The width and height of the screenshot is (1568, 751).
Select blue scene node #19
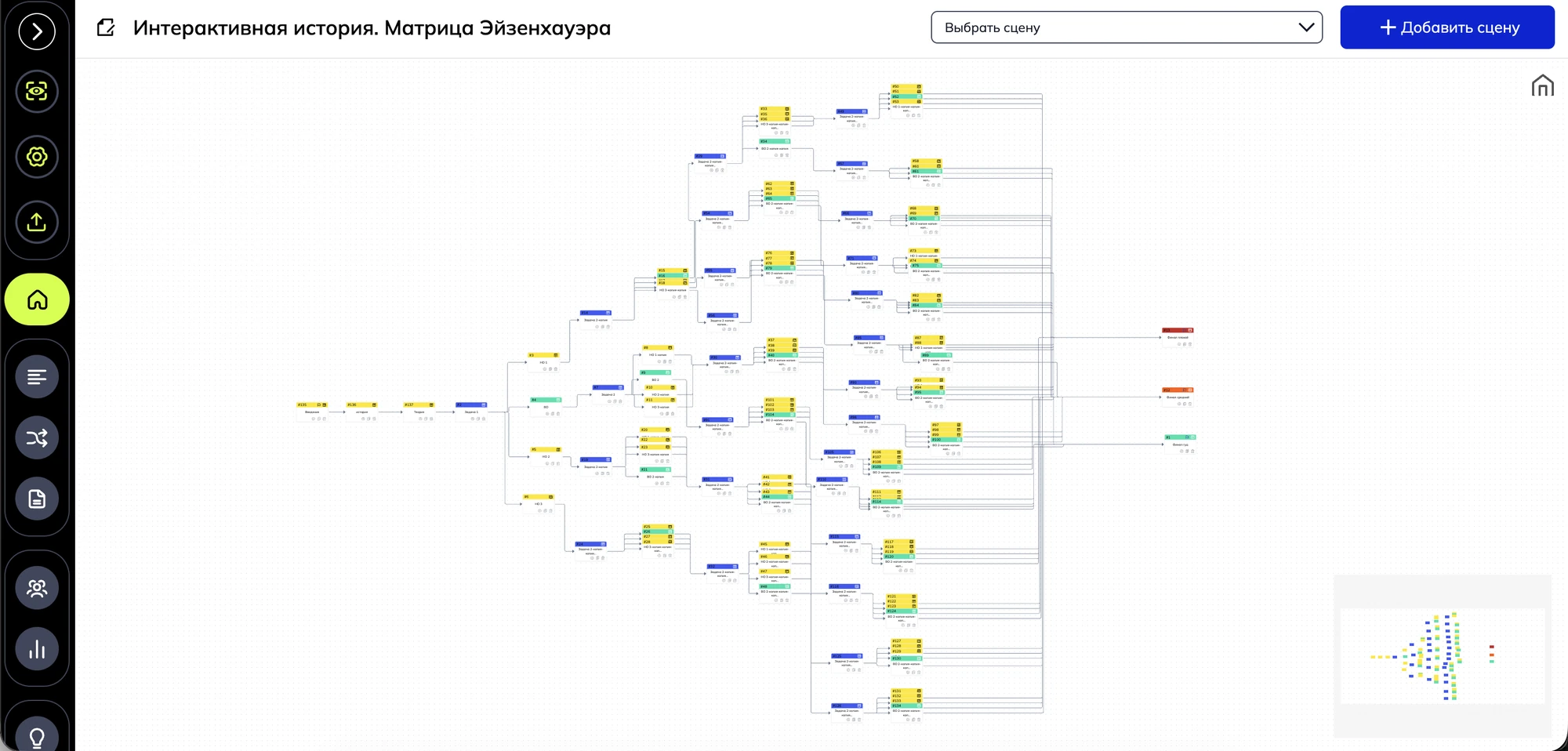coord(596,466)
